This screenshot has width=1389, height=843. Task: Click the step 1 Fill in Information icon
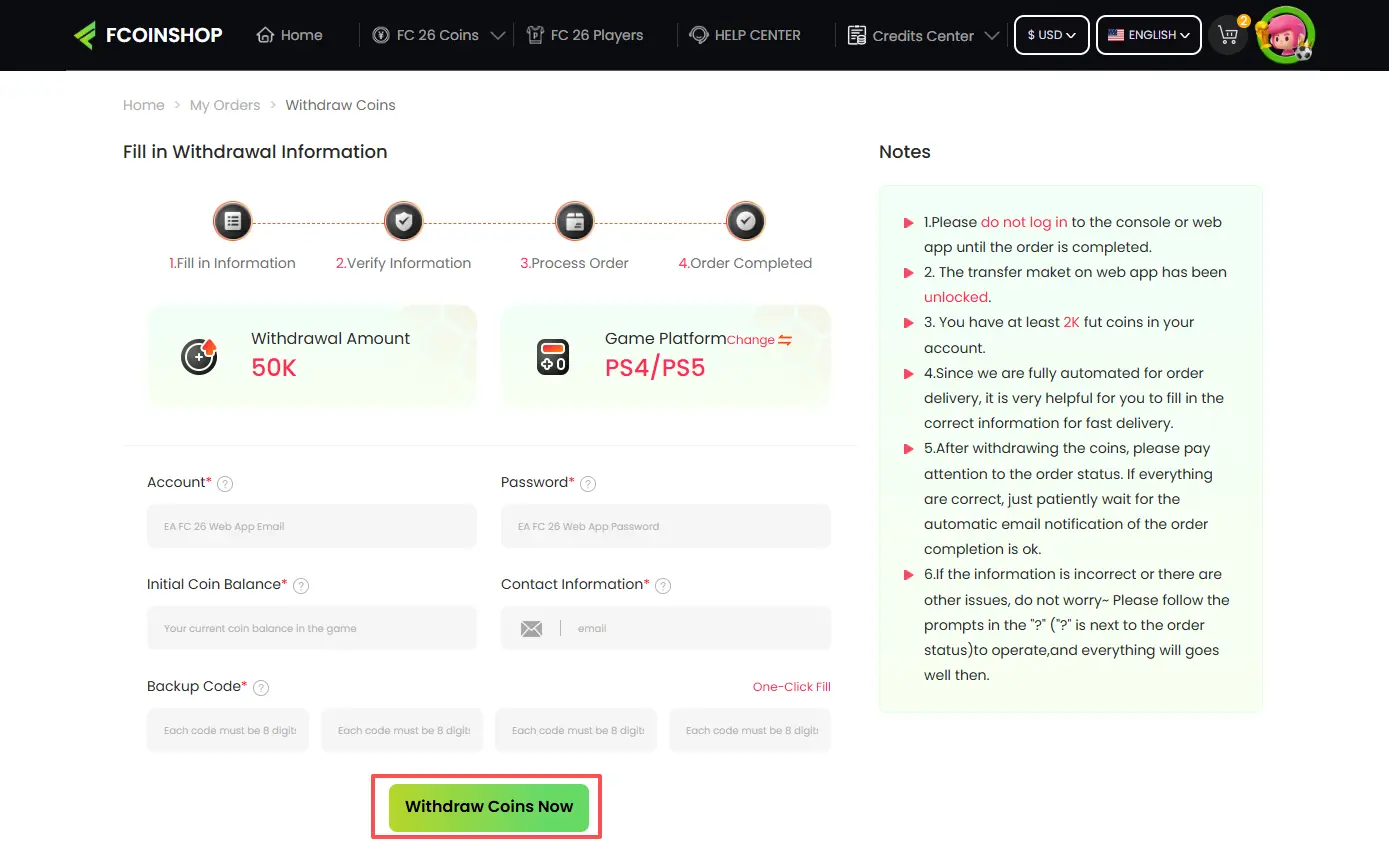(232, 221)
